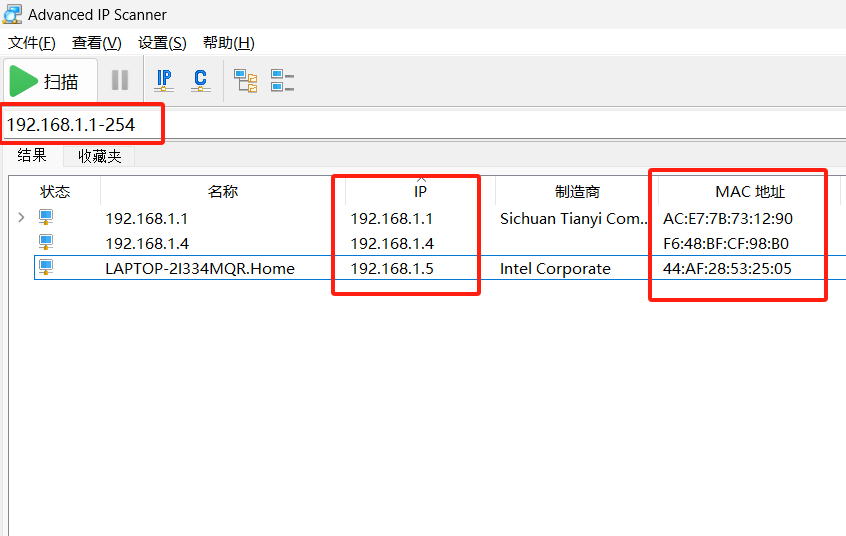Click the class C subnet icon
Viewport: 846px width, 536px height.
(200, 80)
